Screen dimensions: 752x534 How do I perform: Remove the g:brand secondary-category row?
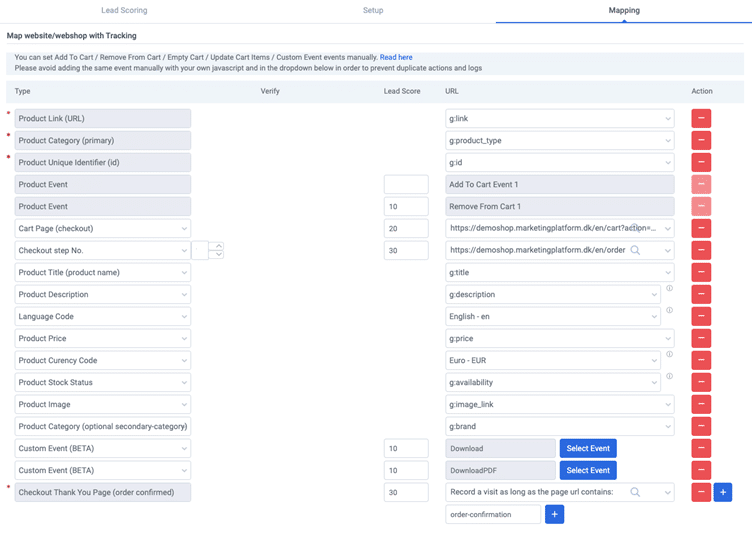pos(701,427)
